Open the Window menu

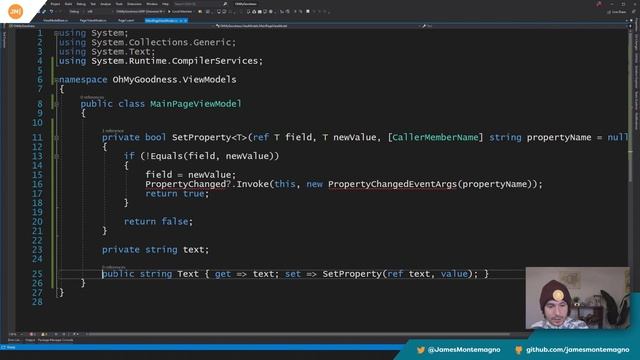click(x=152, y=4)
